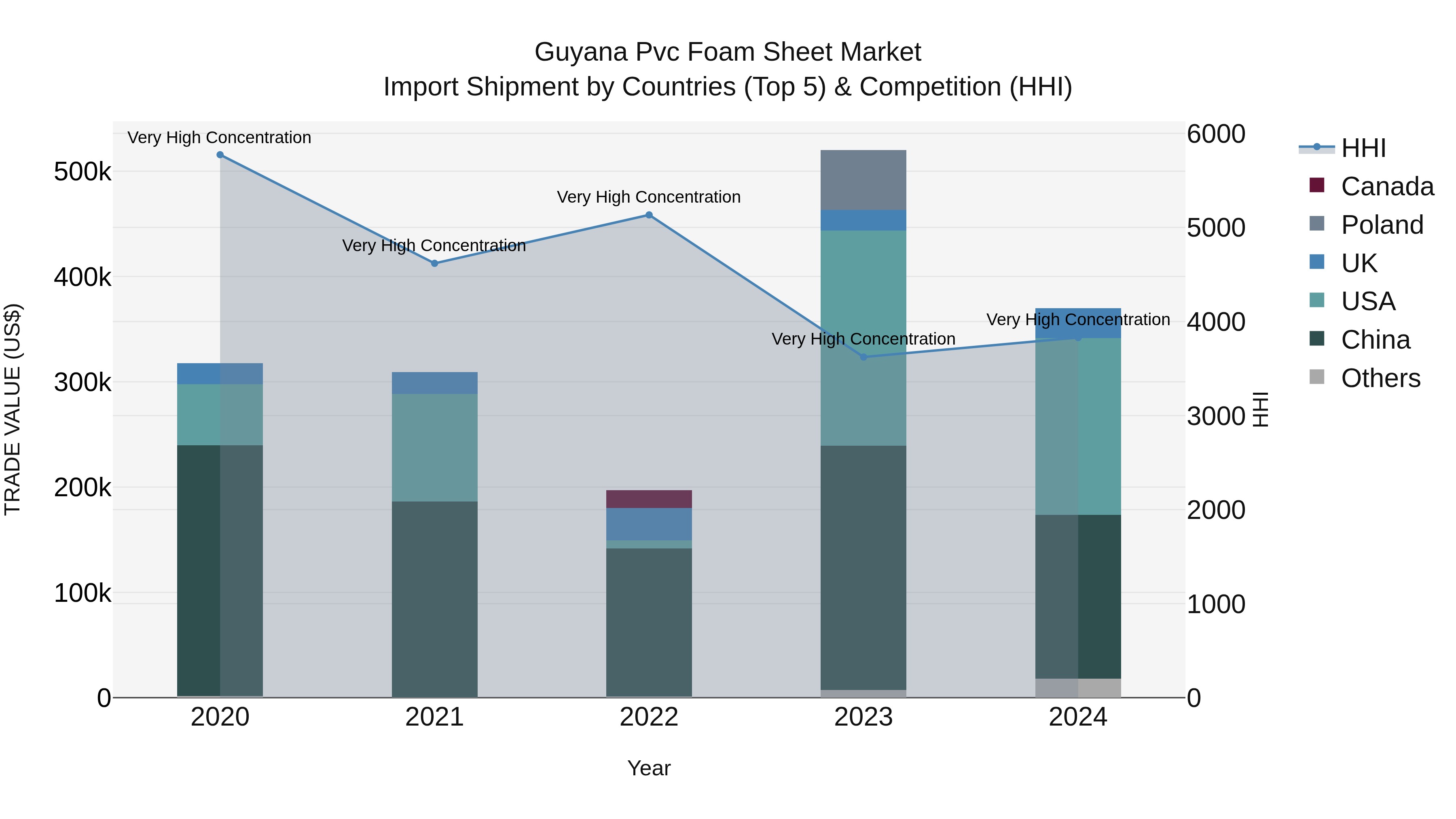The image size is (1456, 819).
Task: Toggle the UK legend entry
Action: [1343, 263]
